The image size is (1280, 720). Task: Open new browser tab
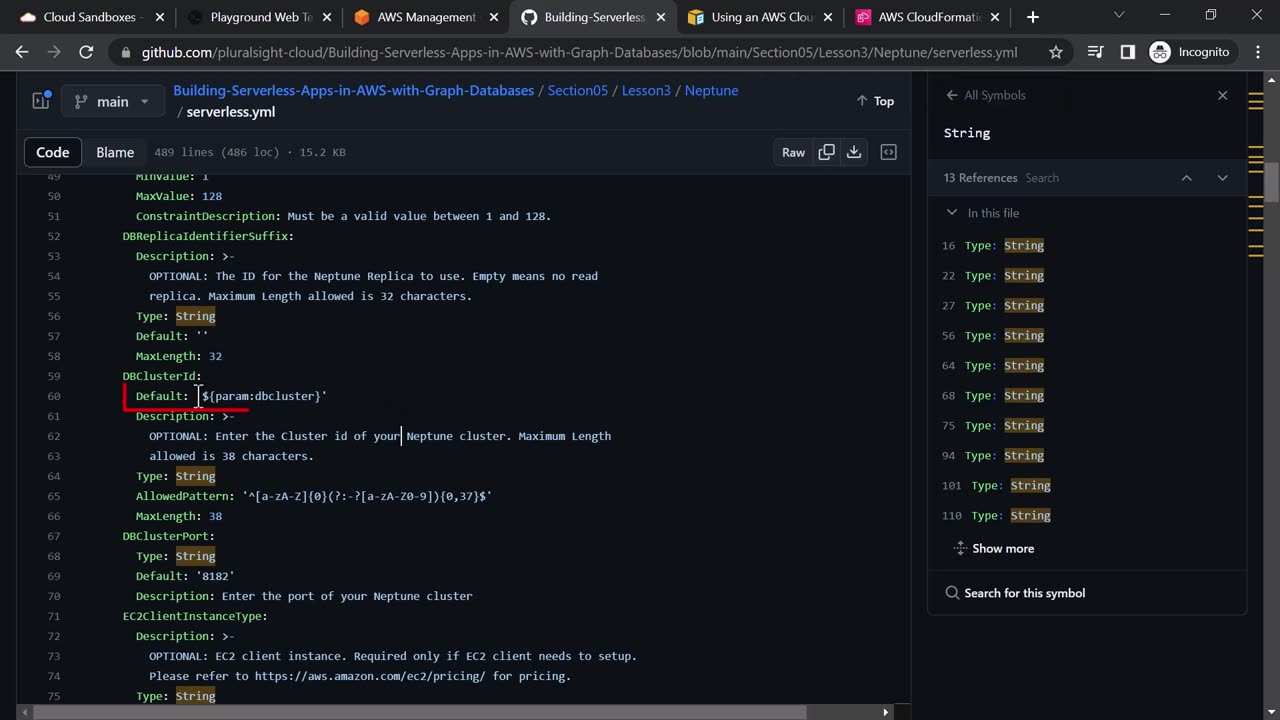[1033, 17]
